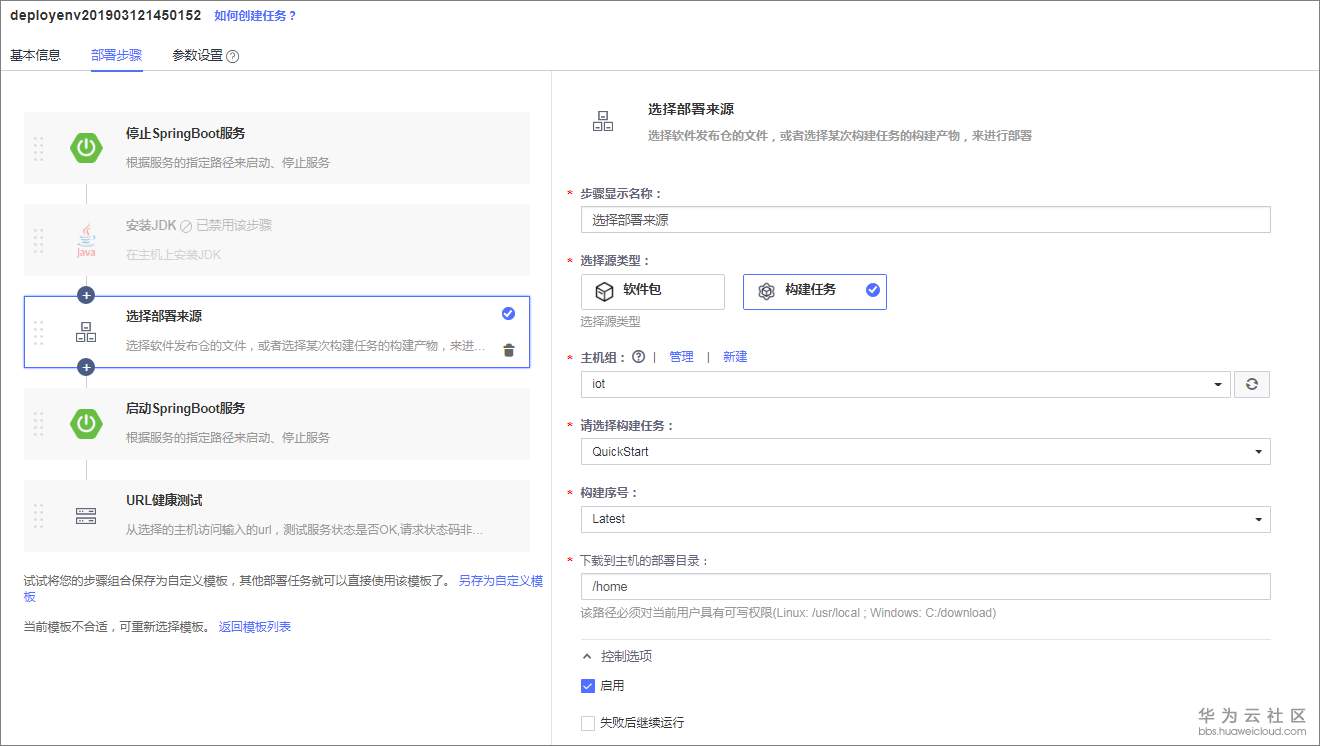The width and height of the screenshot is (1320, 746).
Task: Switch to the 部署步骤 tab
Action: coord(117,55)
